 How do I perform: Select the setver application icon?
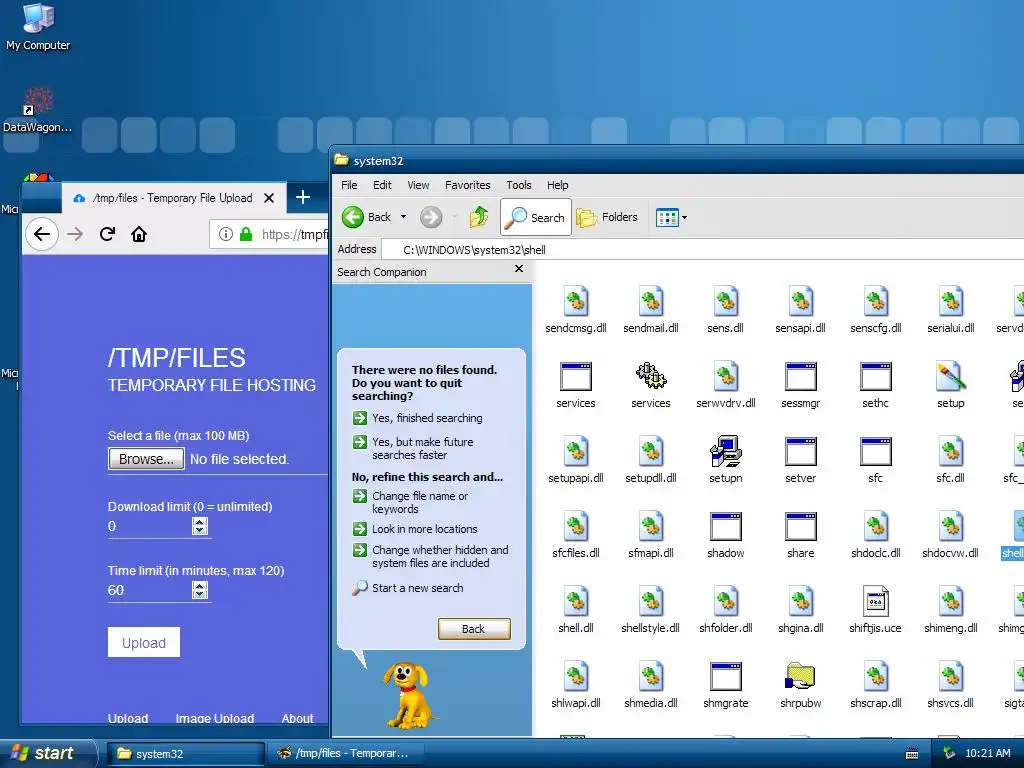[x=801, y=460]
